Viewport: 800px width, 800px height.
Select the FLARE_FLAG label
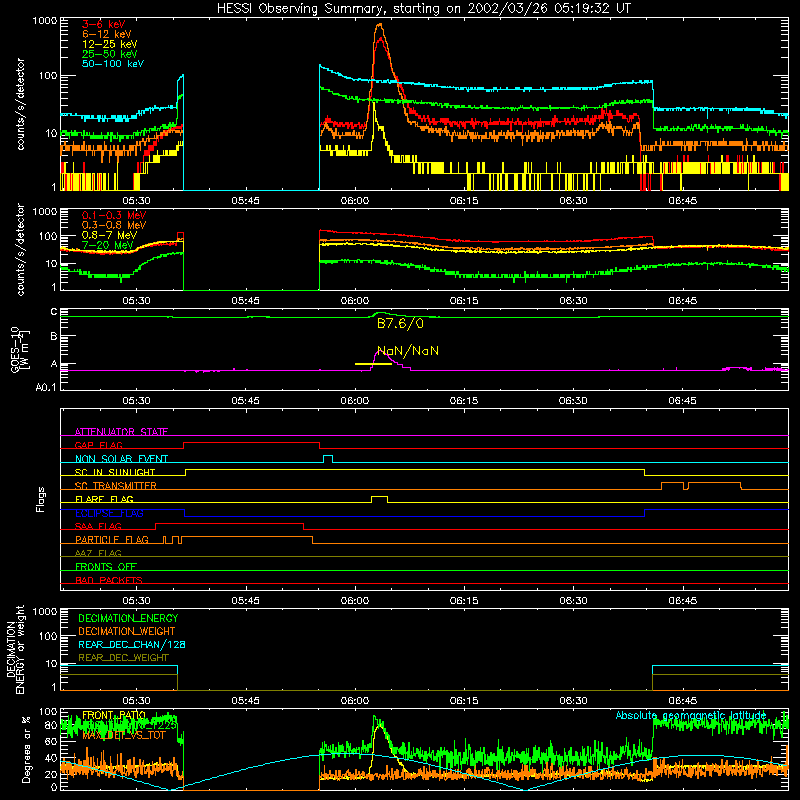[x=104, y=499]
